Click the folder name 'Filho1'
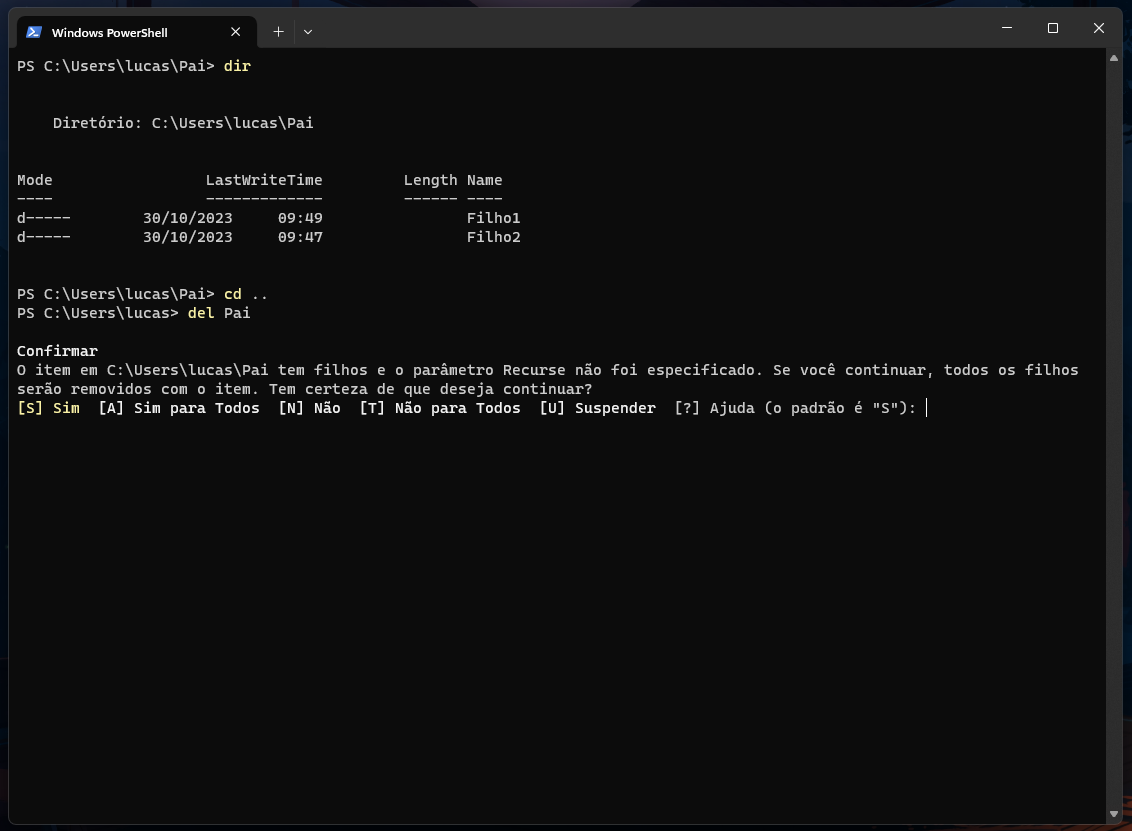Screen dimensions: 1132x831 (x=494, y=218)
